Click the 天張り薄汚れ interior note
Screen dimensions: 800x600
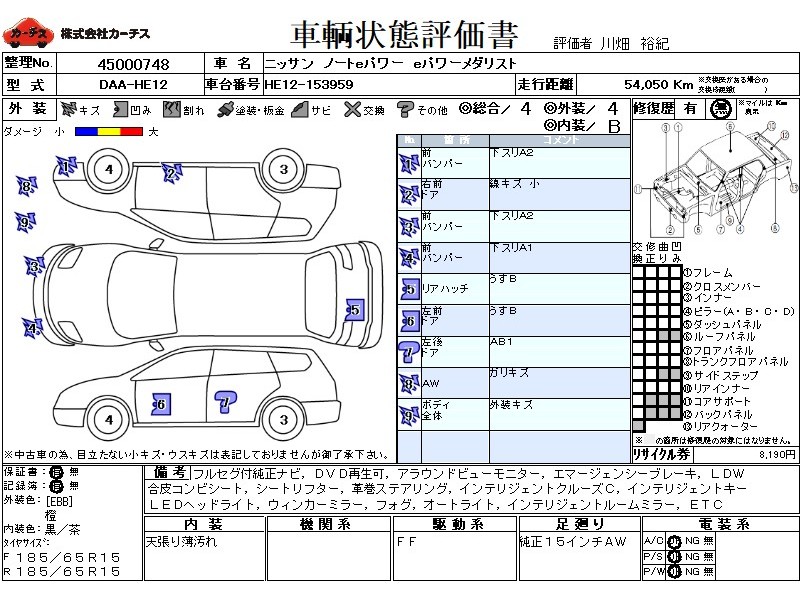pos(182,541)
